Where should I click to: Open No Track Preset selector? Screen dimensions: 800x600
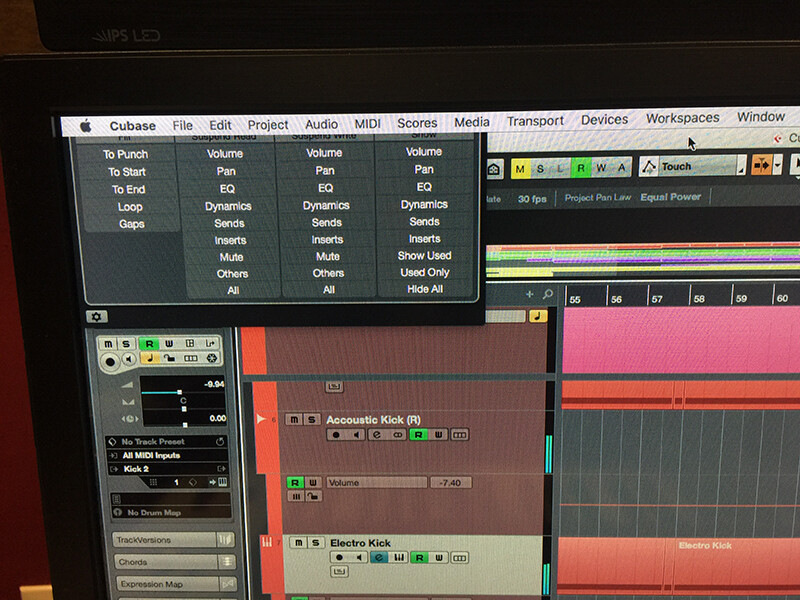point(166,442)
